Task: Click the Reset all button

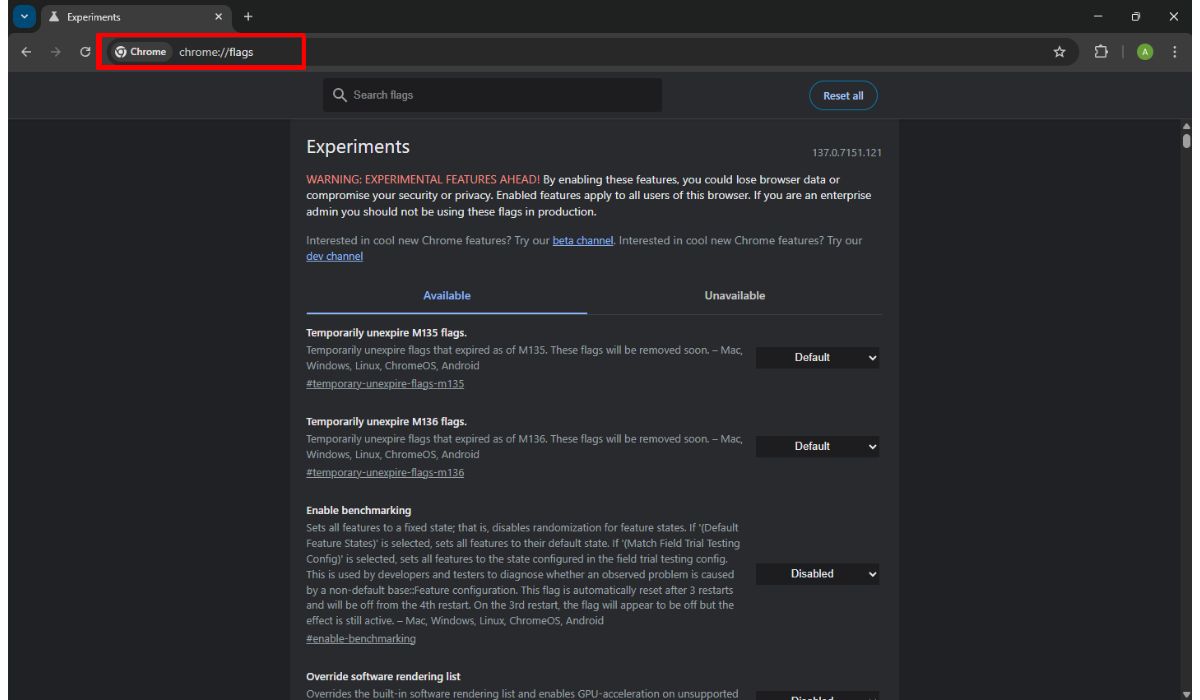Action: (843, 96)
